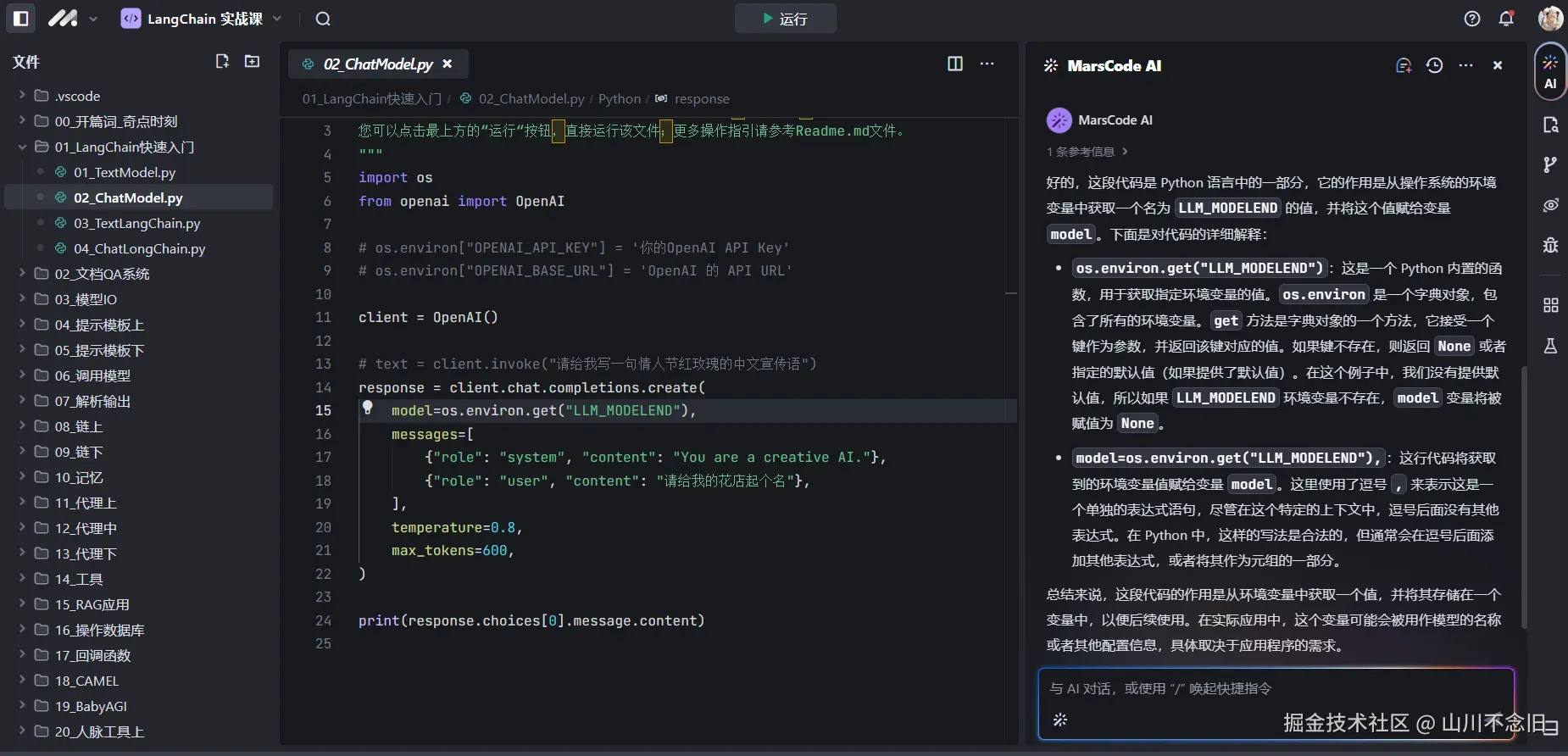The image size is (1568, 756).
Task: Start a new AI chat icon
Action: coord(1404,65)
